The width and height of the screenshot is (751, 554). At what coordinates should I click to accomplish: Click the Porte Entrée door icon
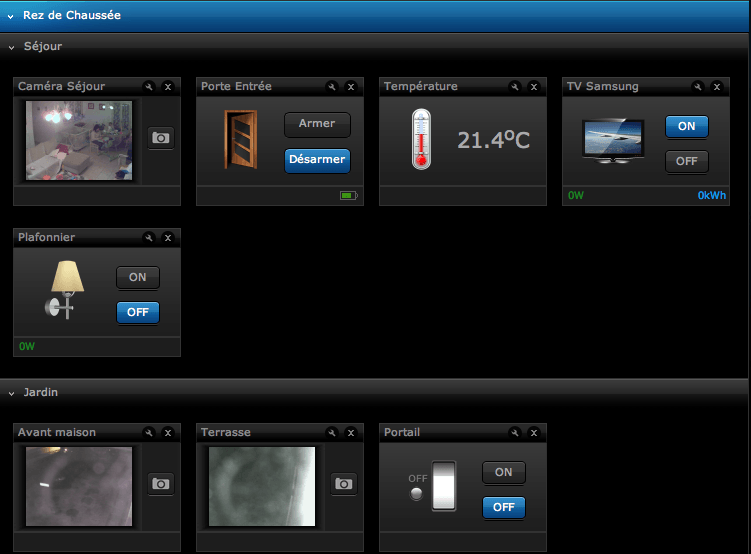pyautogui.click(x=241, y=139)
